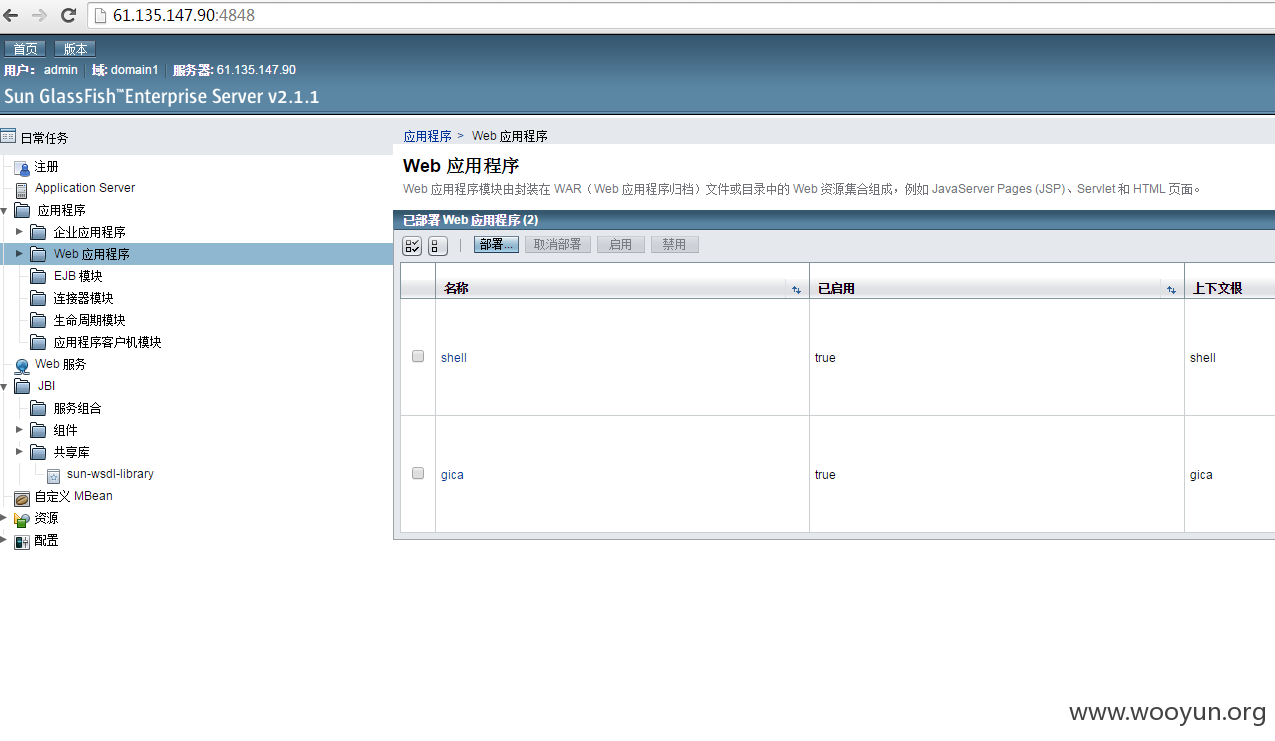Reload the page with refresh icon

click(x=68, y=15)
